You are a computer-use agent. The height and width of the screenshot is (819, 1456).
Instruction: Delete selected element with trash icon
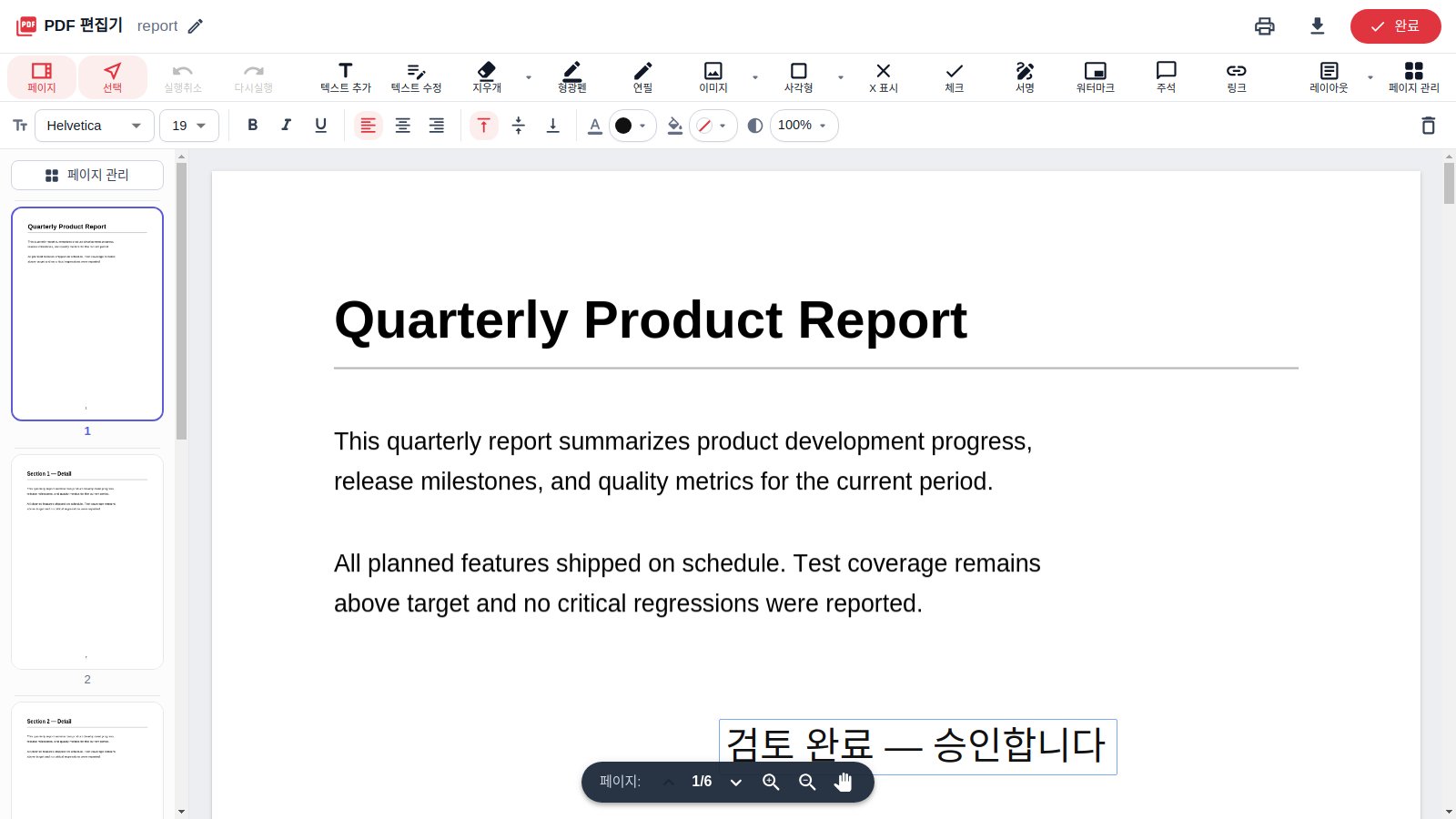click(1429, 126)
